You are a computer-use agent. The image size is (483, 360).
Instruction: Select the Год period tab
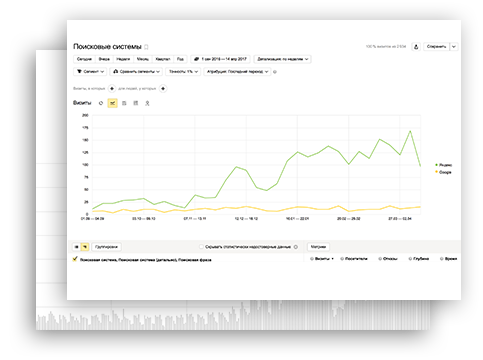point(180,59)
